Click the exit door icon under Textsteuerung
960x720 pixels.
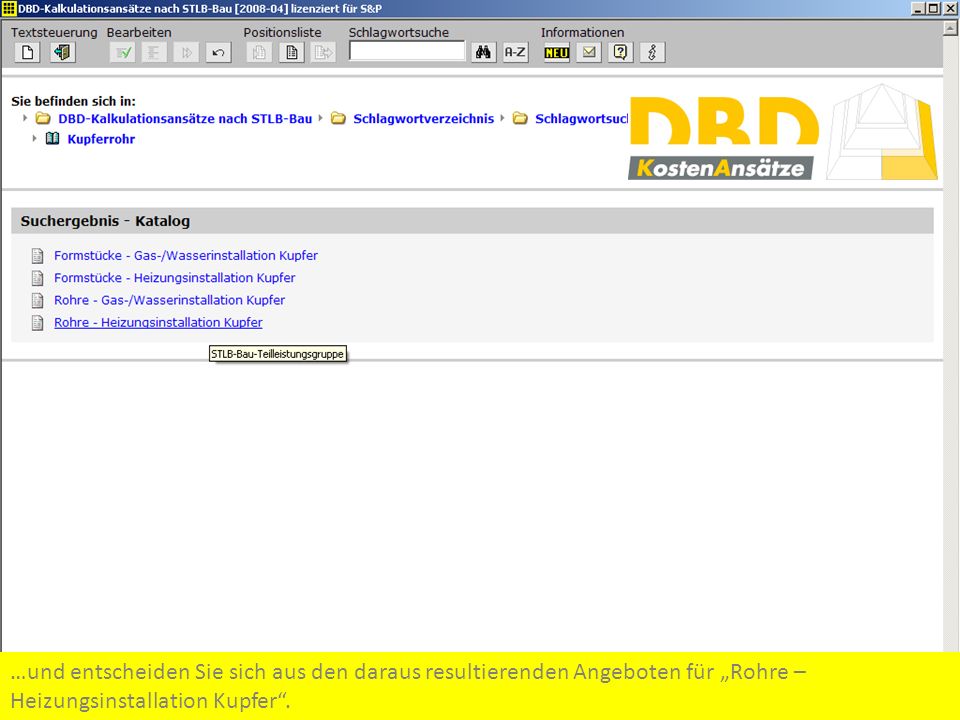click(62, 53)
